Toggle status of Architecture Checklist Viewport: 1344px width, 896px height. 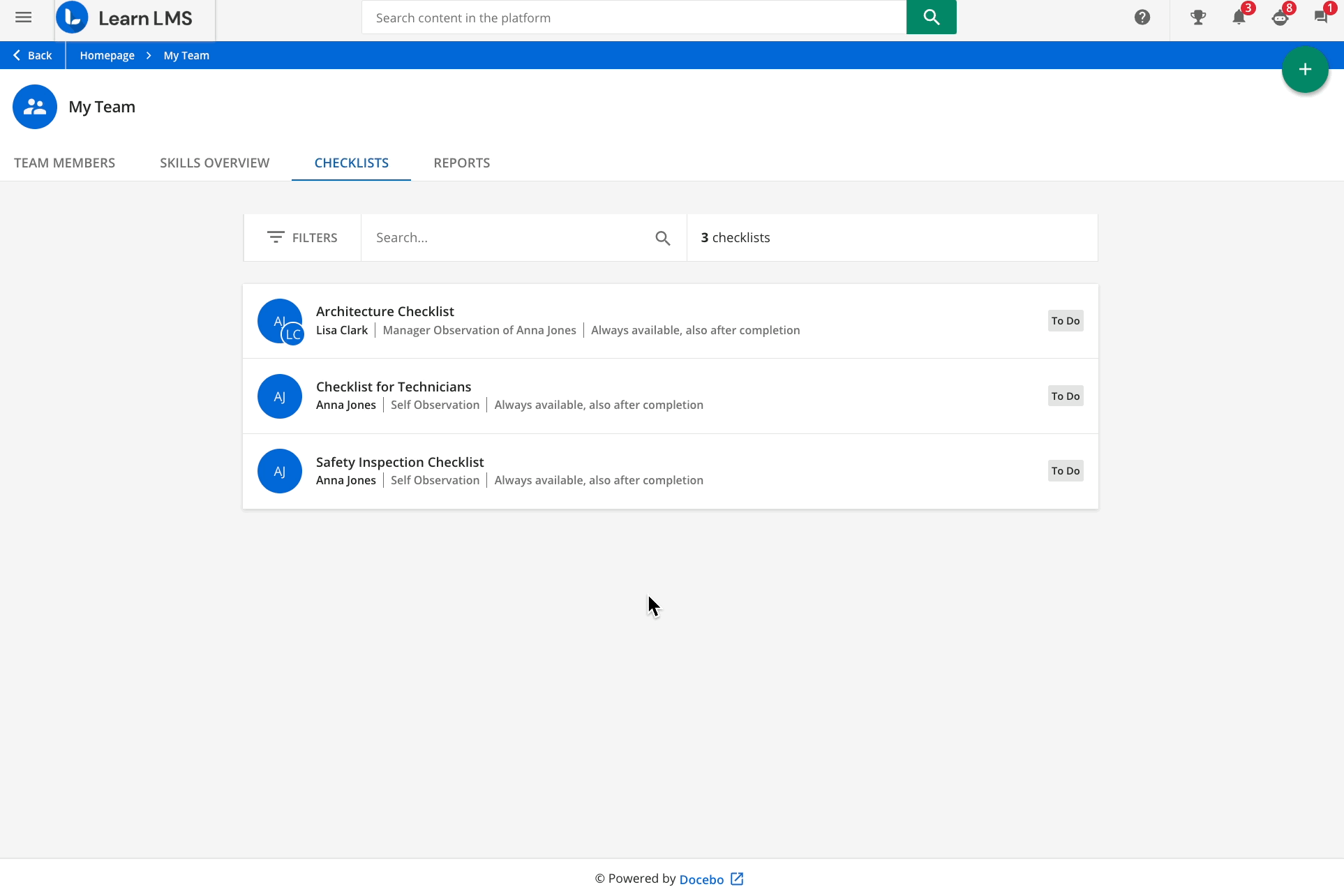pyautogui.click(x=1065, y=320)
